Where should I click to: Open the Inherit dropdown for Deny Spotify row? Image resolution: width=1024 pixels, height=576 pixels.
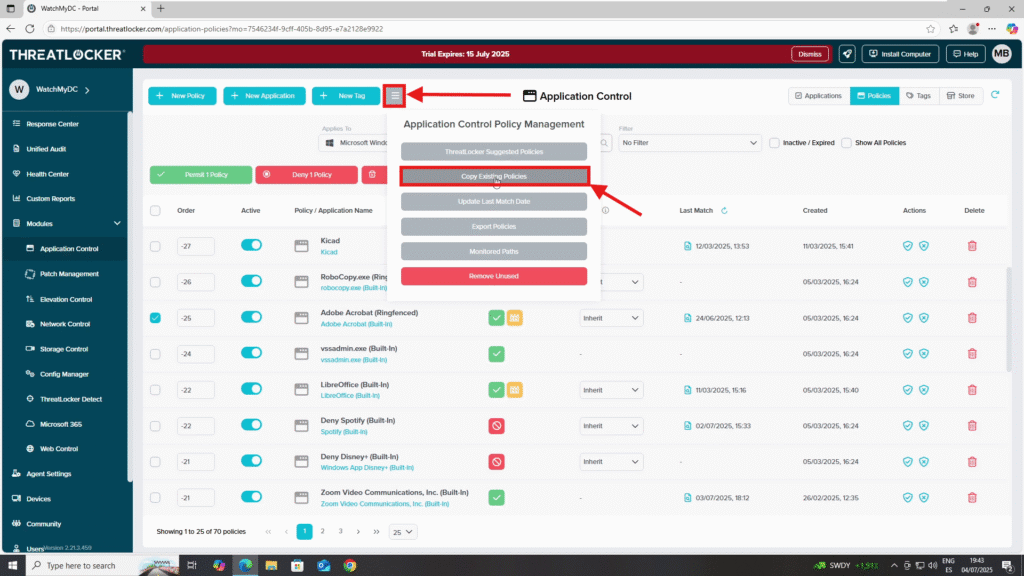tap(611, 426)
